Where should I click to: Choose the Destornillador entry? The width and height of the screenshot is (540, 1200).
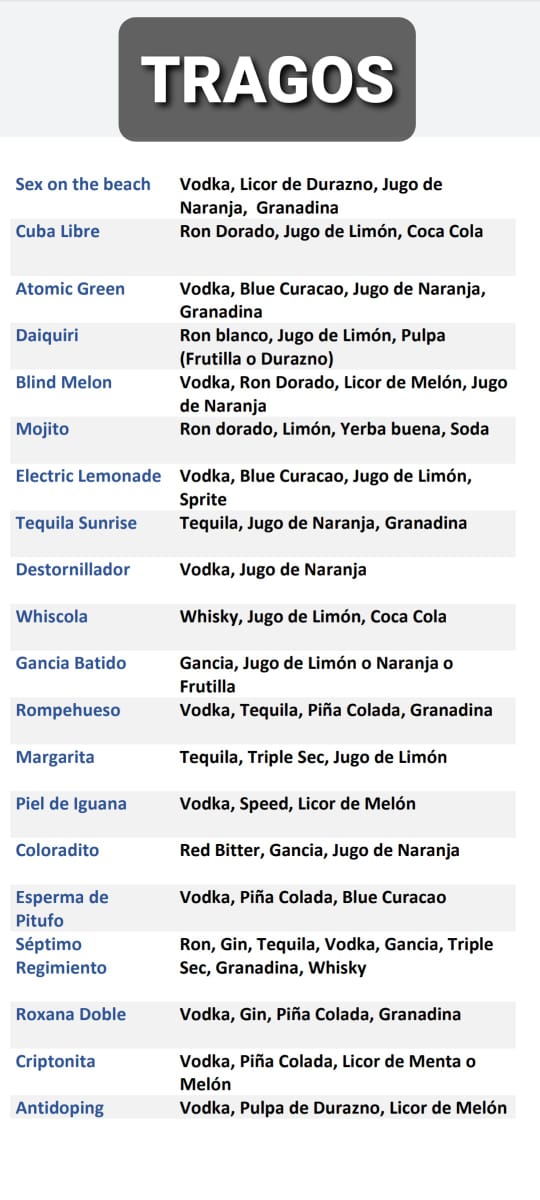[73, 569]
